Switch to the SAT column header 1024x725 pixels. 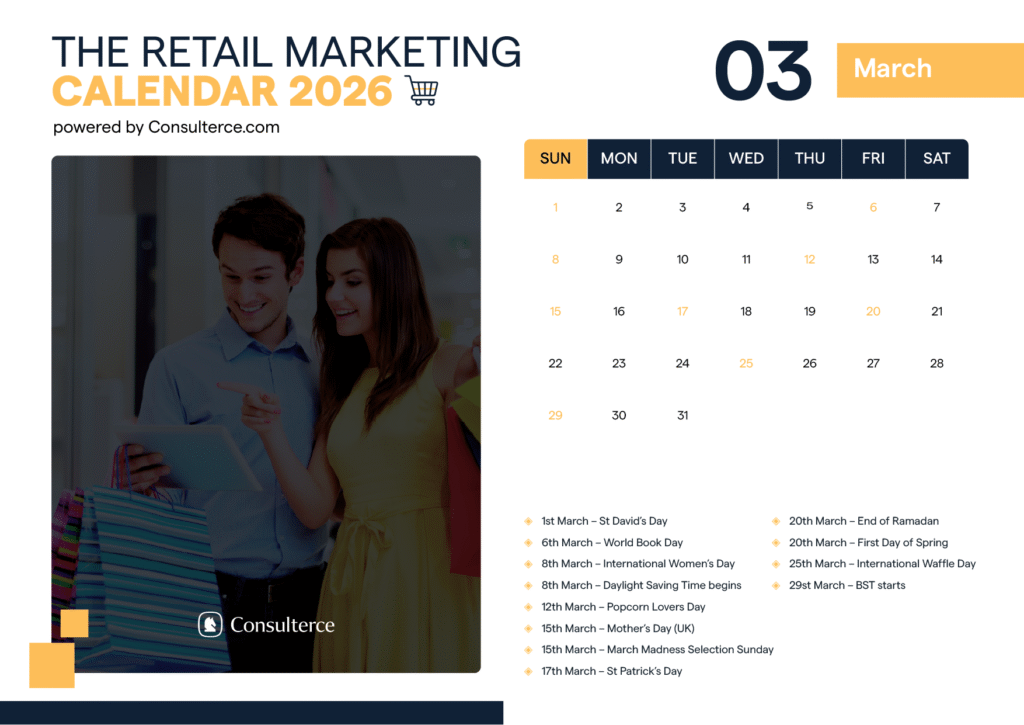pyautogui.click(x=936, y=158)
